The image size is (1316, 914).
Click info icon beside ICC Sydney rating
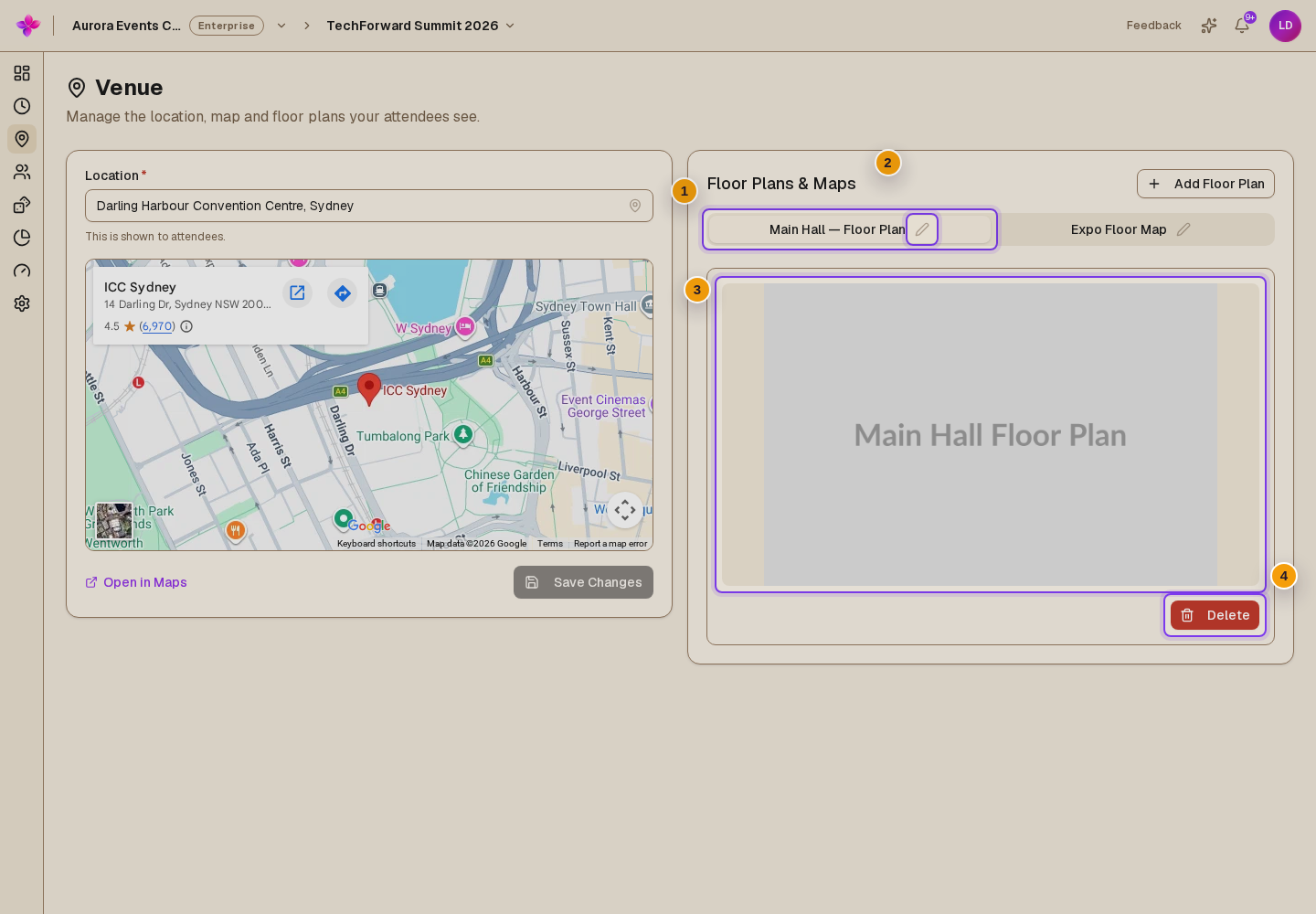point(186,326)
